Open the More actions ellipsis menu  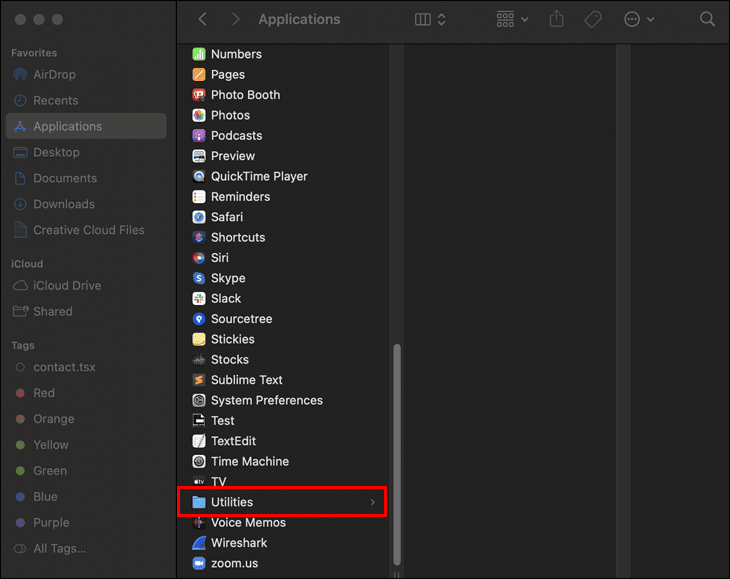tap(639, 19)
